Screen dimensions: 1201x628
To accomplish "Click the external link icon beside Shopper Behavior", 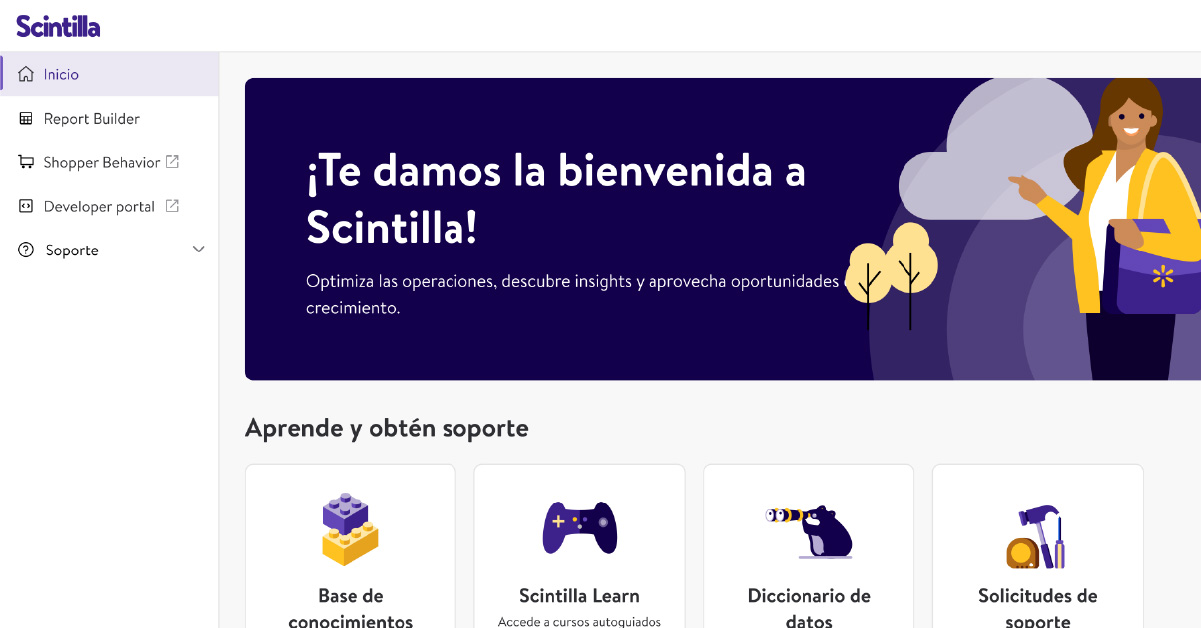I will pos(172,161).
